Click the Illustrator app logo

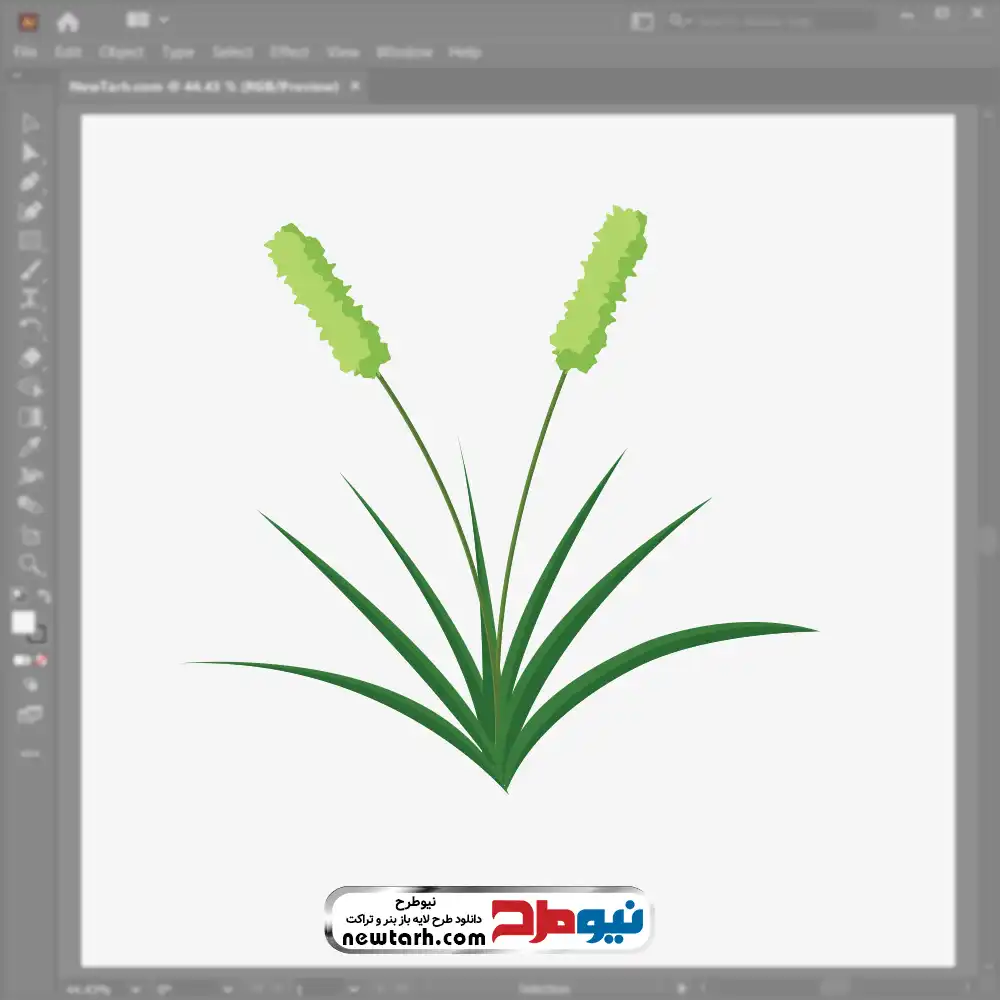pyautogui.click(x=28, y=22)
